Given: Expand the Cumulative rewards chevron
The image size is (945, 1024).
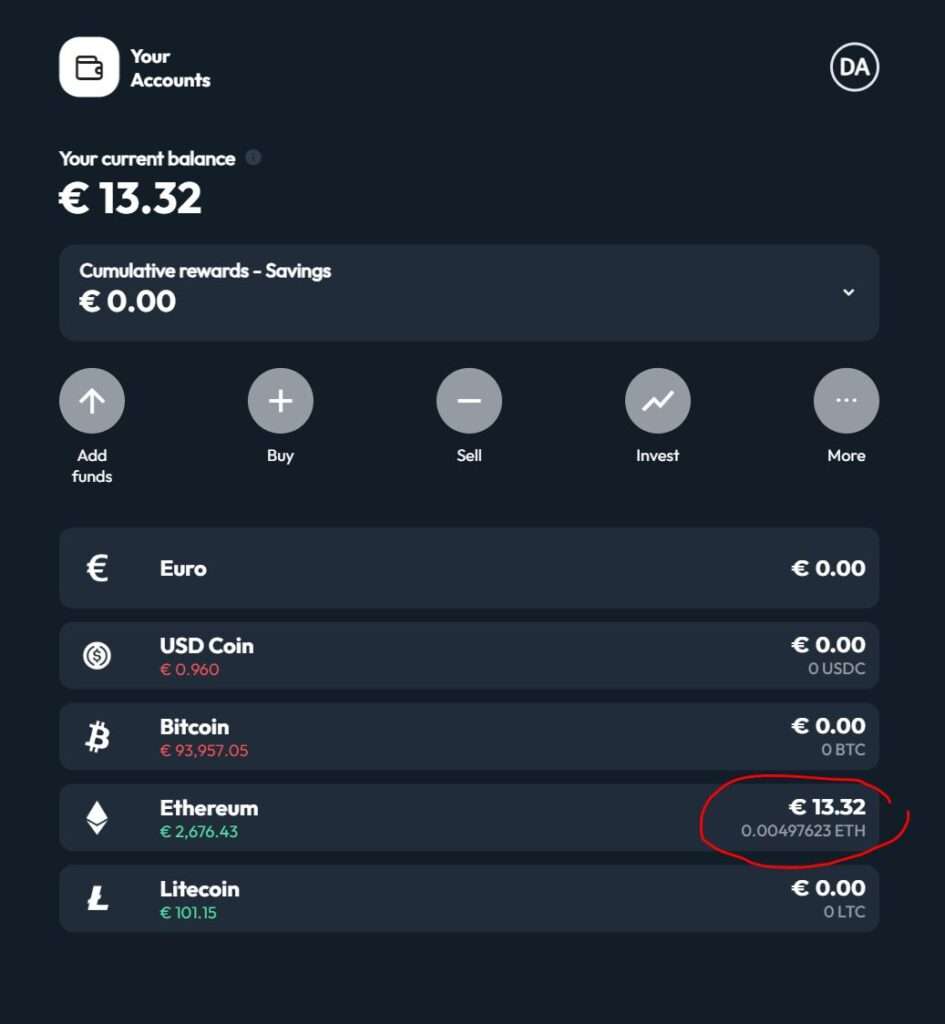Looking at the screenshot, I should [848, 292].
